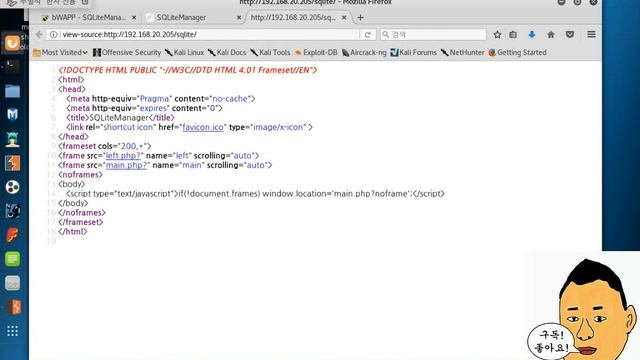Open the Kali Tools bookmark
This screenshot has width=640, height=360.
270,53
